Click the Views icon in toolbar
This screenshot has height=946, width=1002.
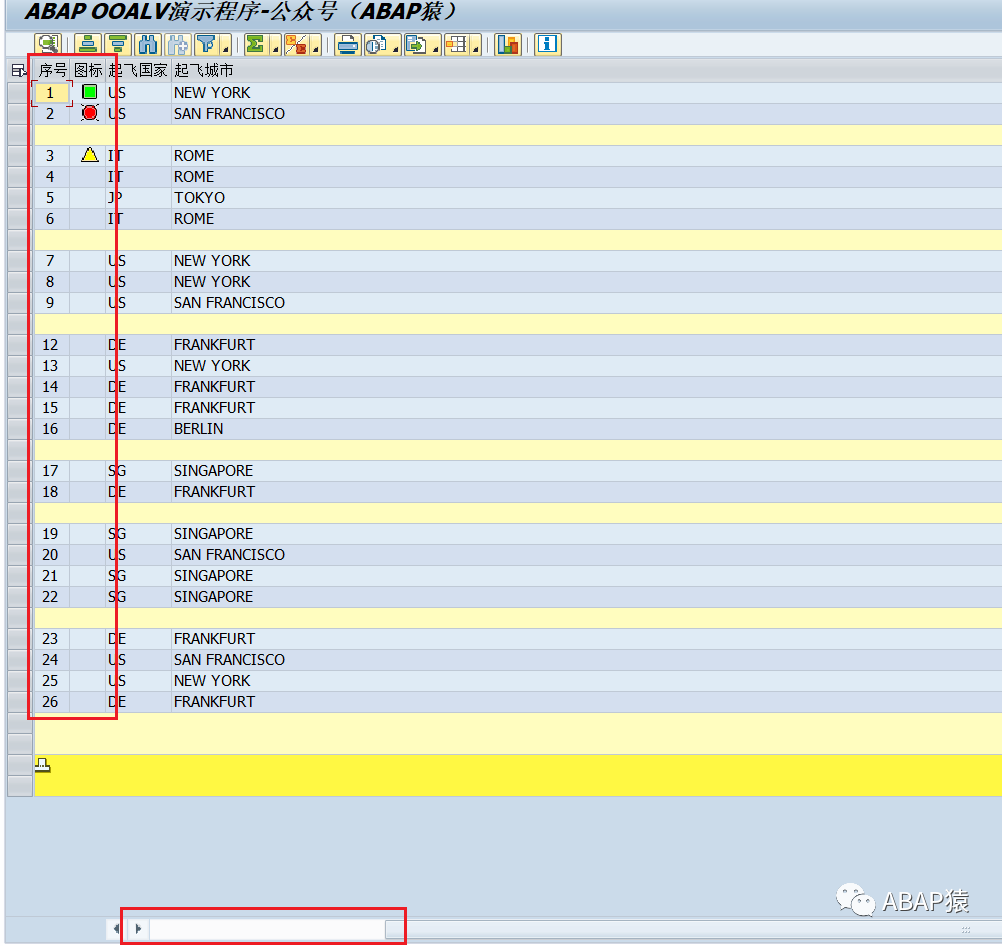(x=377, y=45)
